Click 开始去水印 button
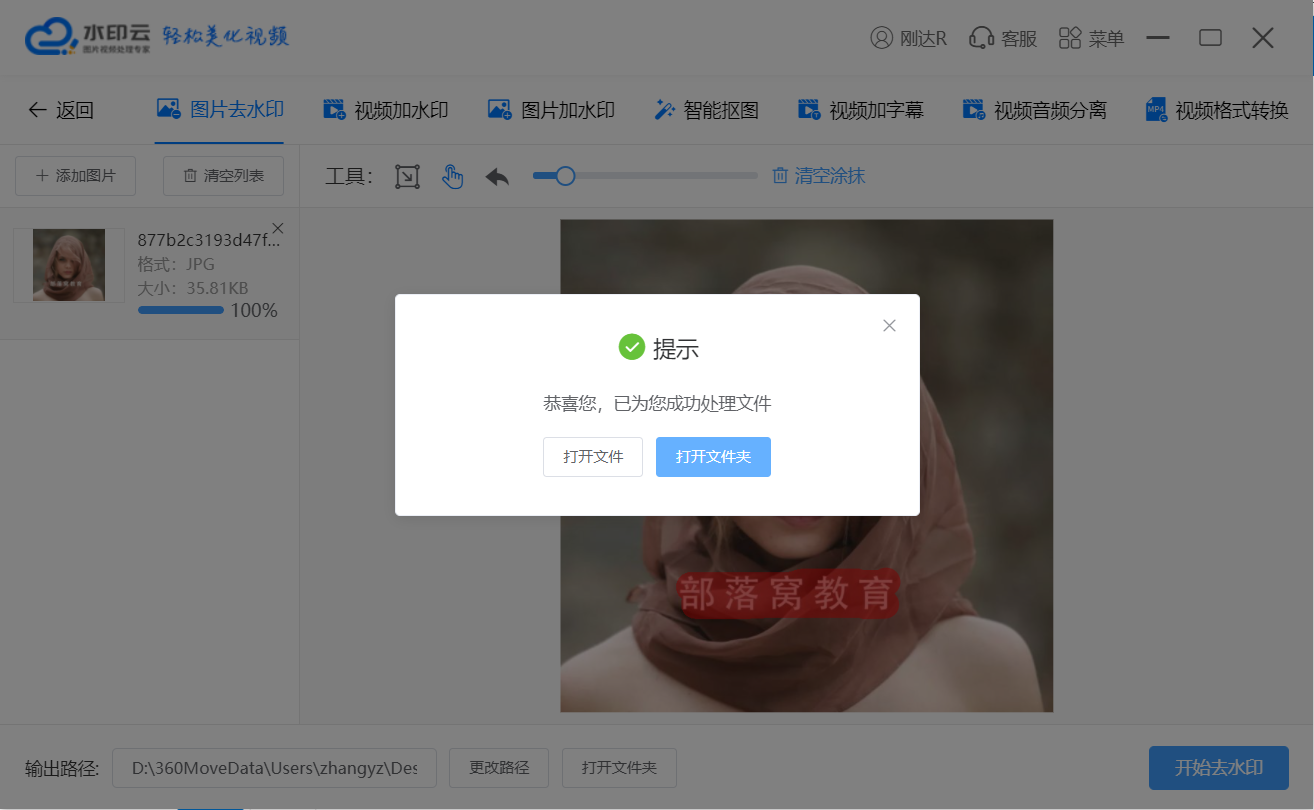This screenshot has height=810, width=1314. [x=1219, y=768]
